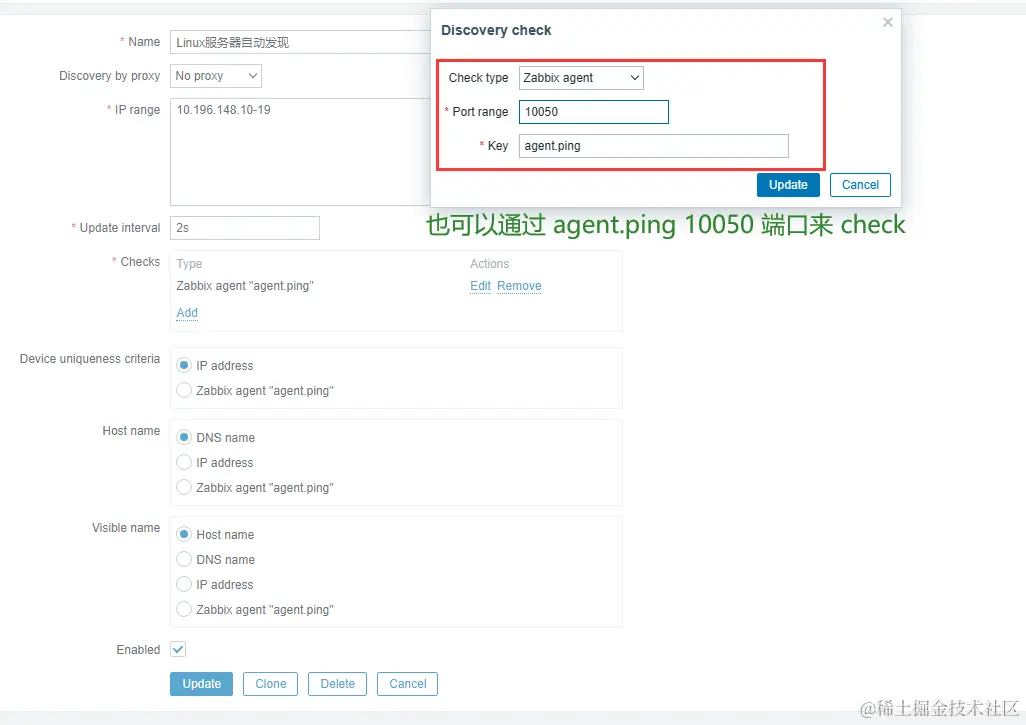Viewport: 1026px width, 725px height.
Task: Click the bottom Cancel button
Action: [x=408, y=684]
